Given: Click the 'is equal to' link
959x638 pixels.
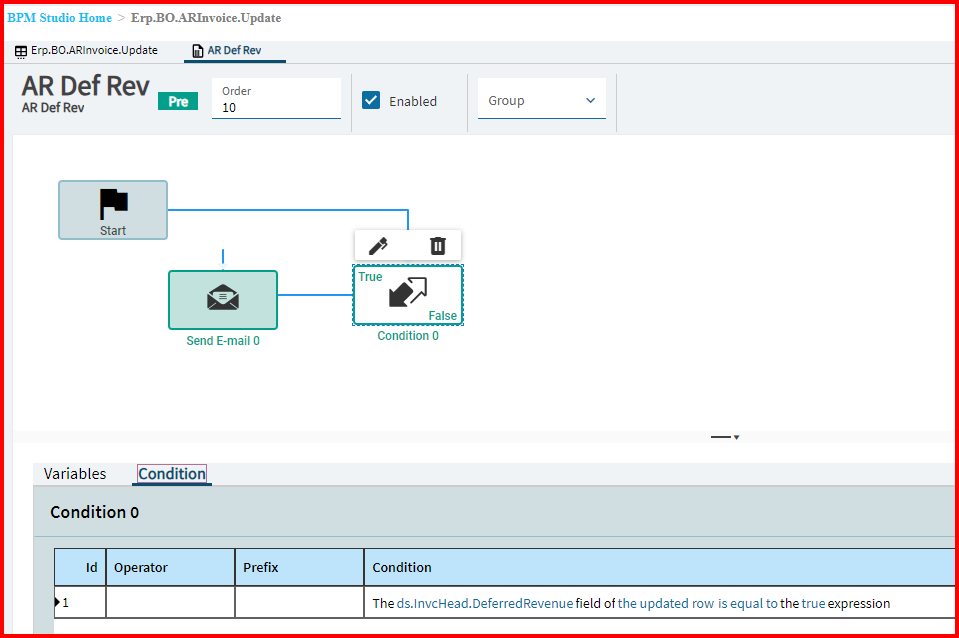Looking at the screenshot, I should (x=748, y=604).
